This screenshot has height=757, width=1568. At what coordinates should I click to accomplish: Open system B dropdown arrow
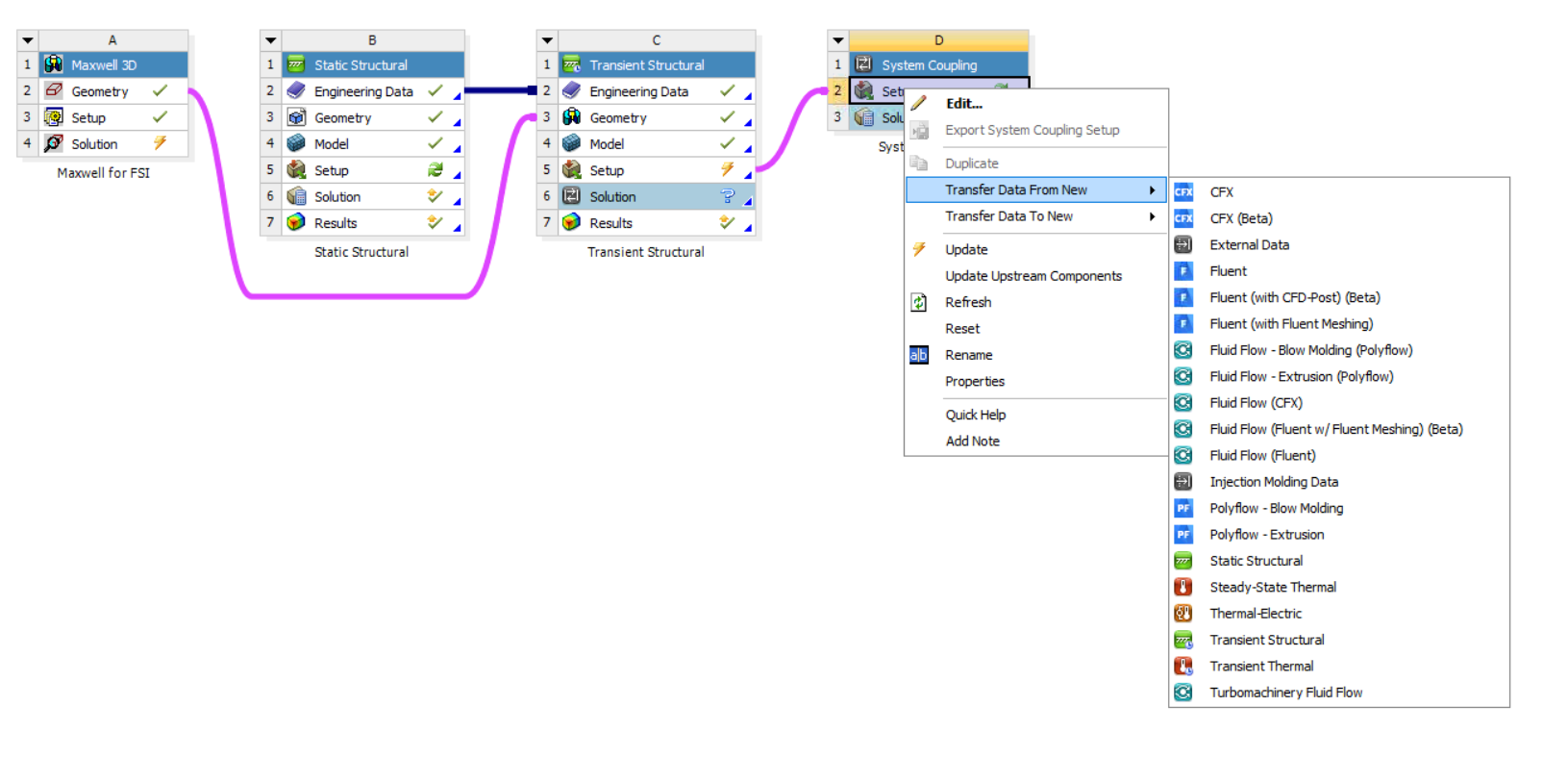tap(271, 40)
